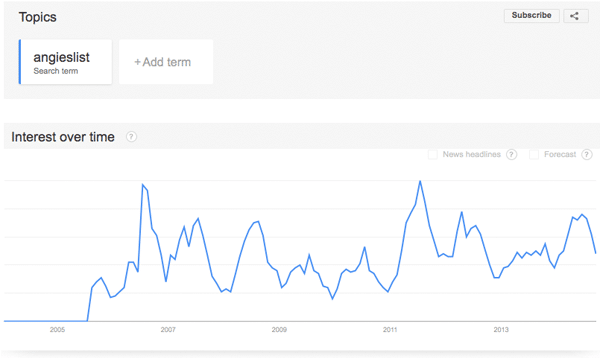Click the Topics heading
Screen dimensions: 600x361
(x=38, y=17)
